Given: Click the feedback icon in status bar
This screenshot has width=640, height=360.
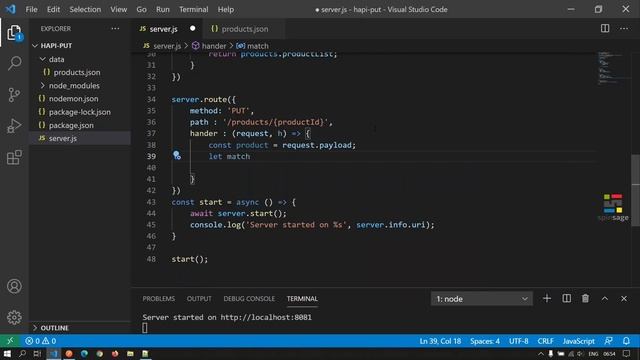Looking at the screenshot, I should (608, 341).
